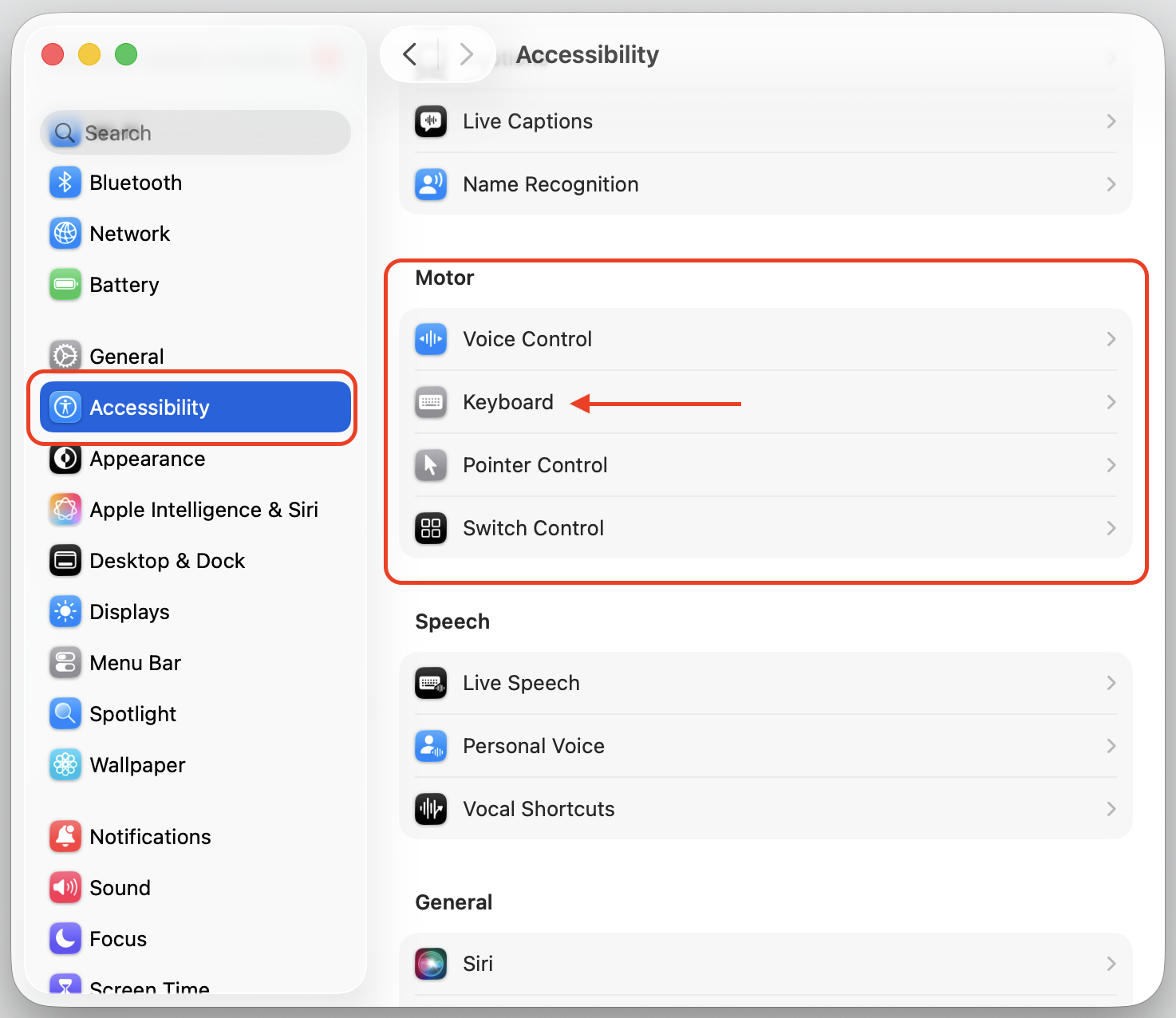Click the Appearance icon
The height and width of the screenshot is (1018, 1176).
click(65, 459)
